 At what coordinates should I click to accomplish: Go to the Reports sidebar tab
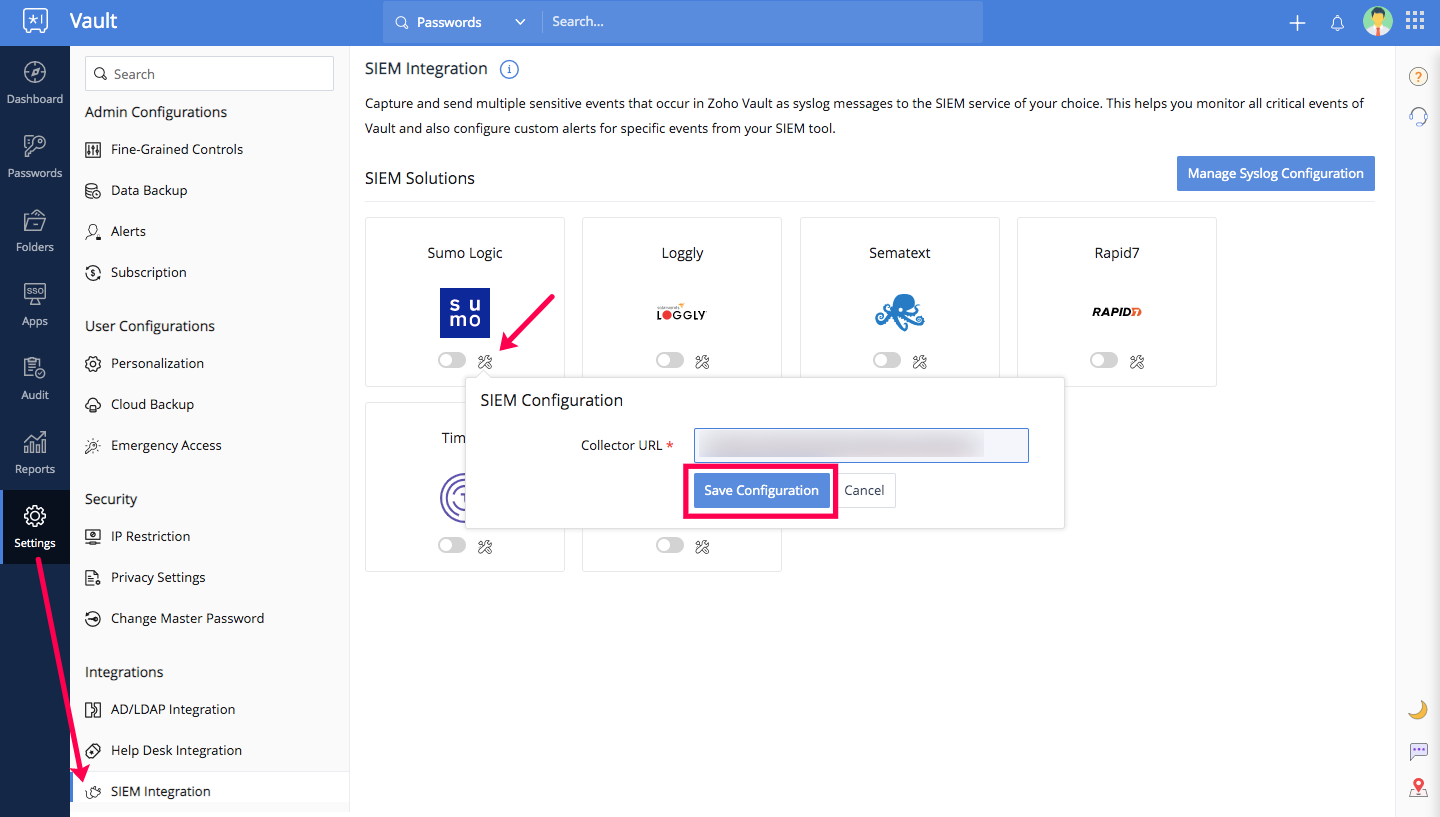pyautogui.click(x=35, y=452)
